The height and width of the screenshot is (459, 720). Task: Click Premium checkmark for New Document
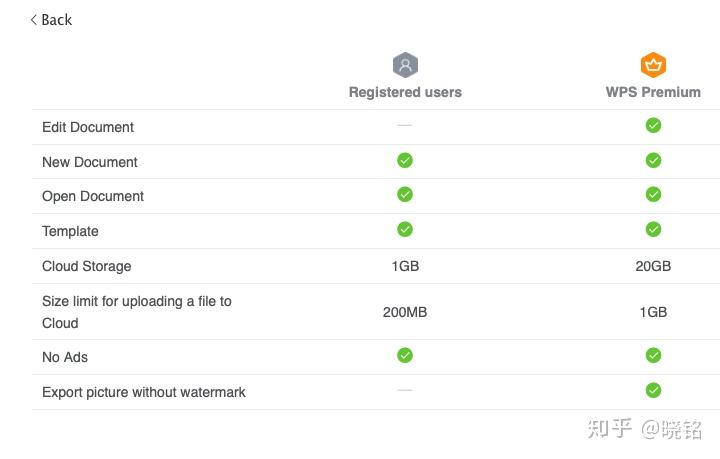653,161
